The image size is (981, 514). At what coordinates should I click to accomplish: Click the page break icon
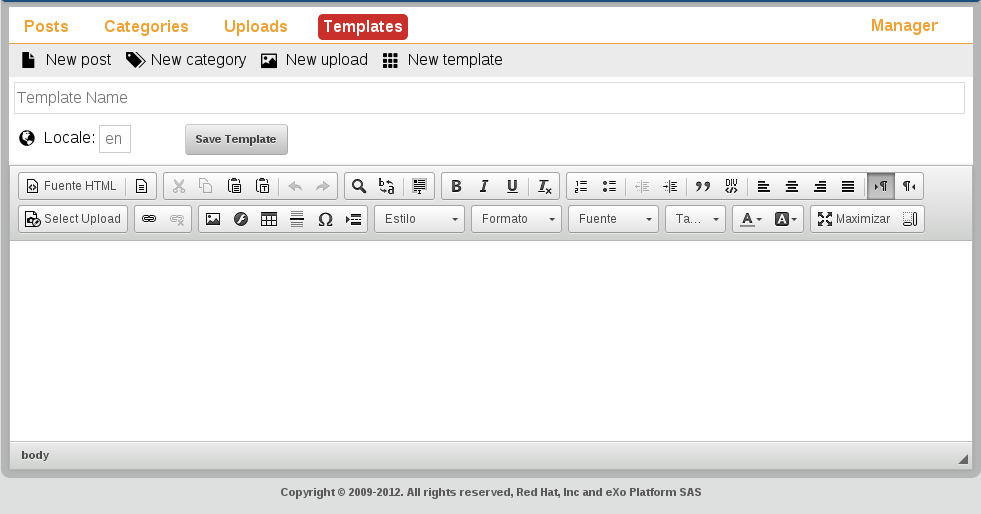pos(353,219)
